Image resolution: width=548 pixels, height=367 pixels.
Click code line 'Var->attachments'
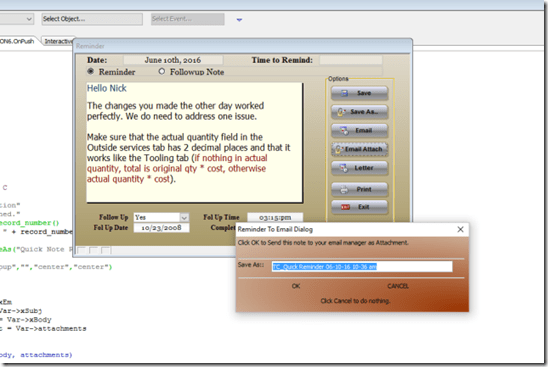click(51, 329)
